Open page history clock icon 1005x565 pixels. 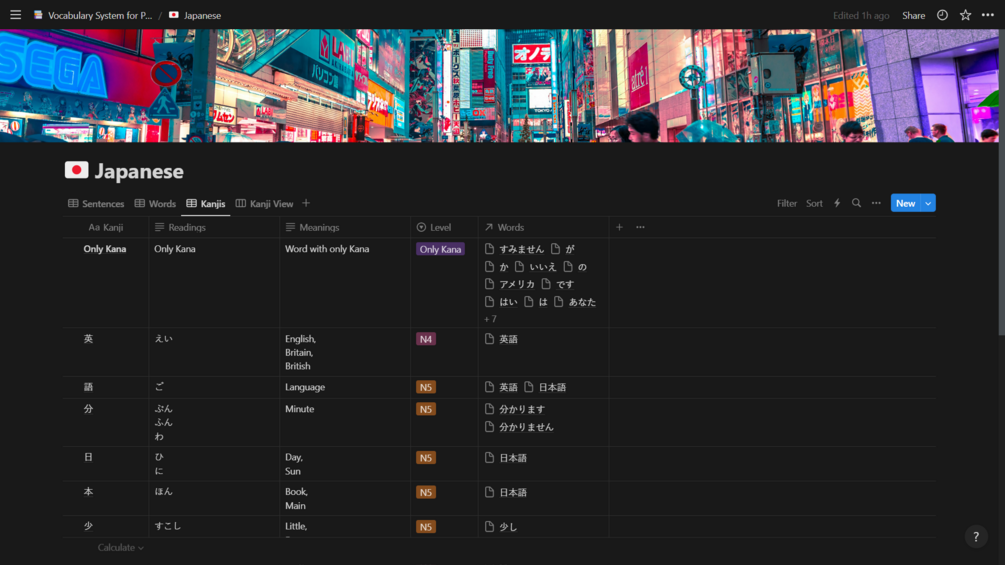click(942, 15)
